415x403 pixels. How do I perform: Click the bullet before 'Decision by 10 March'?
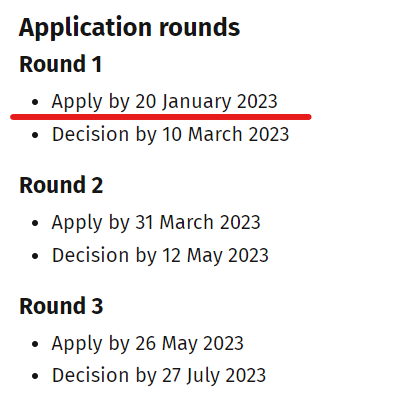[35, 135]
